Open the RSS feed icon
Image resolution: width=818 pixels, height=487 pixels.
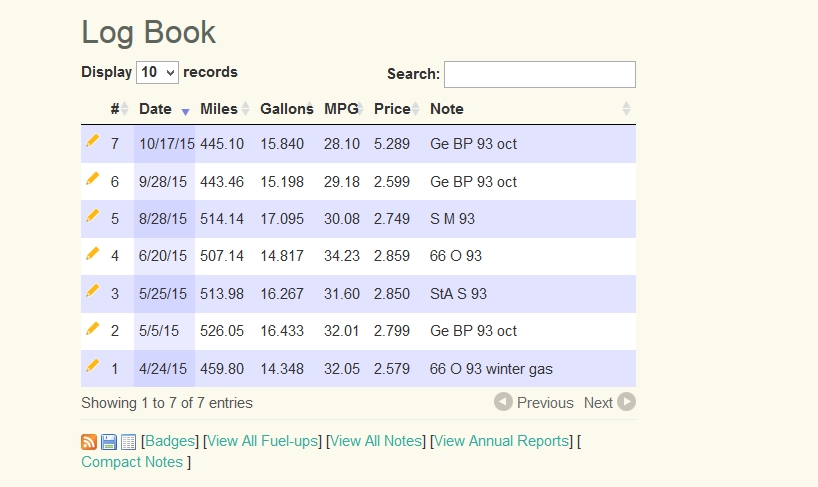89,442
